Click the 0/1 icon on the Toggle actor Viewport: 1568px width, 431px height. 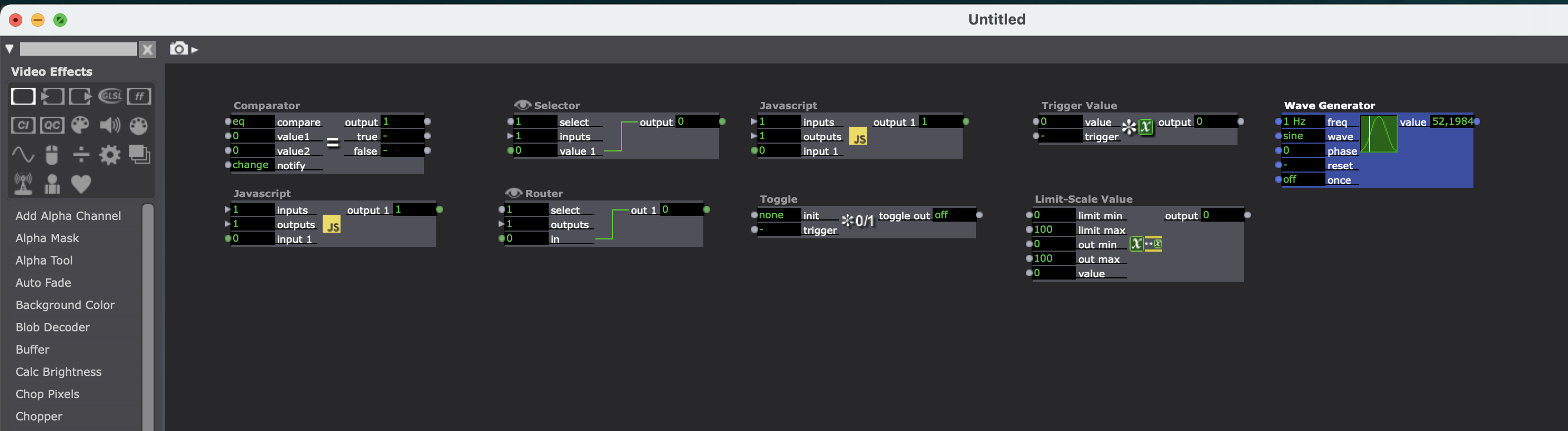click(857, 221)
